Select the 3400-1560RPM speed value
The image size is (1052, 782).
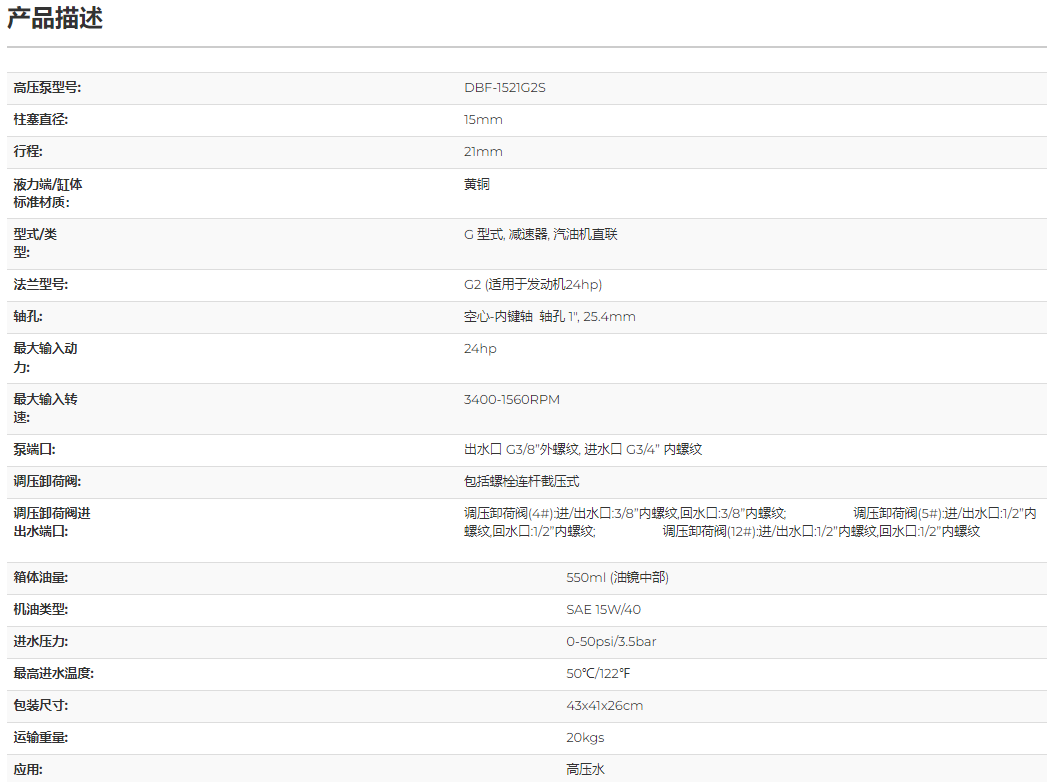point(511,400)
